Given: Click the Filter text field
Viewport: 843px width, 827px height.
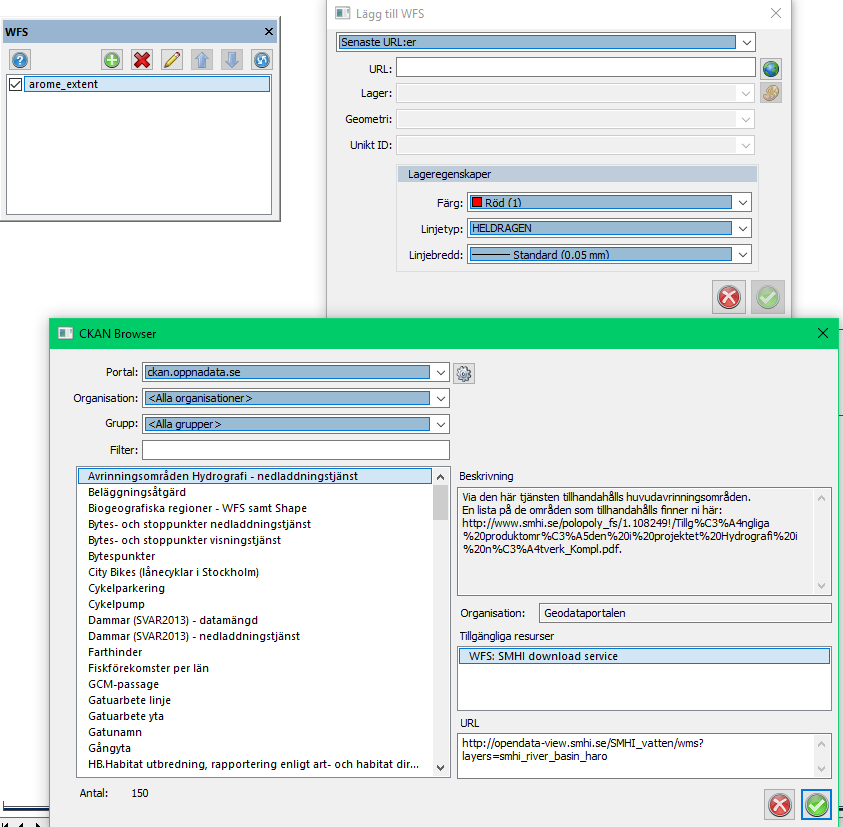Looking at the screenshot, I should coord(296,450).
